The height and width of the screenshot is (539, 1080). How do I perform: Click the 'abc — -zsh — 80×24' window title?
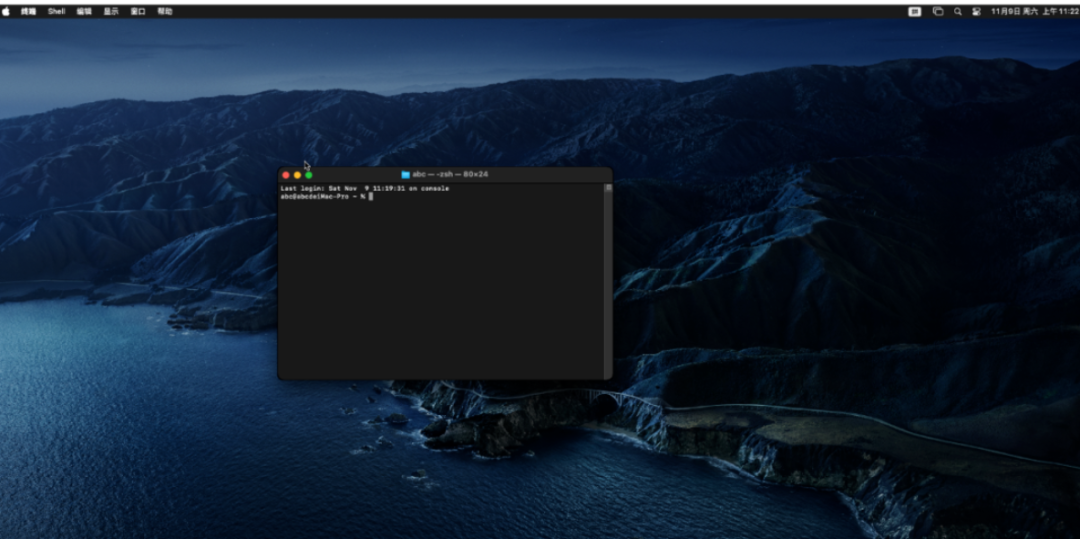tap(450, 175)
